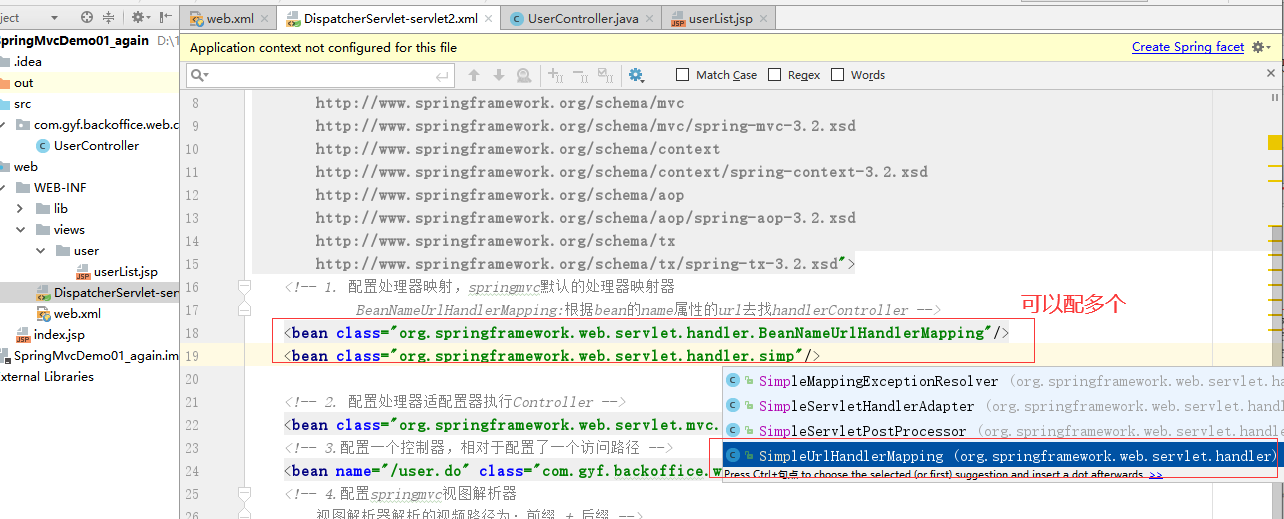Screen dimensions: 1284x519
Task: Click the web.xml tab file icon
Action: pos(197,19)
